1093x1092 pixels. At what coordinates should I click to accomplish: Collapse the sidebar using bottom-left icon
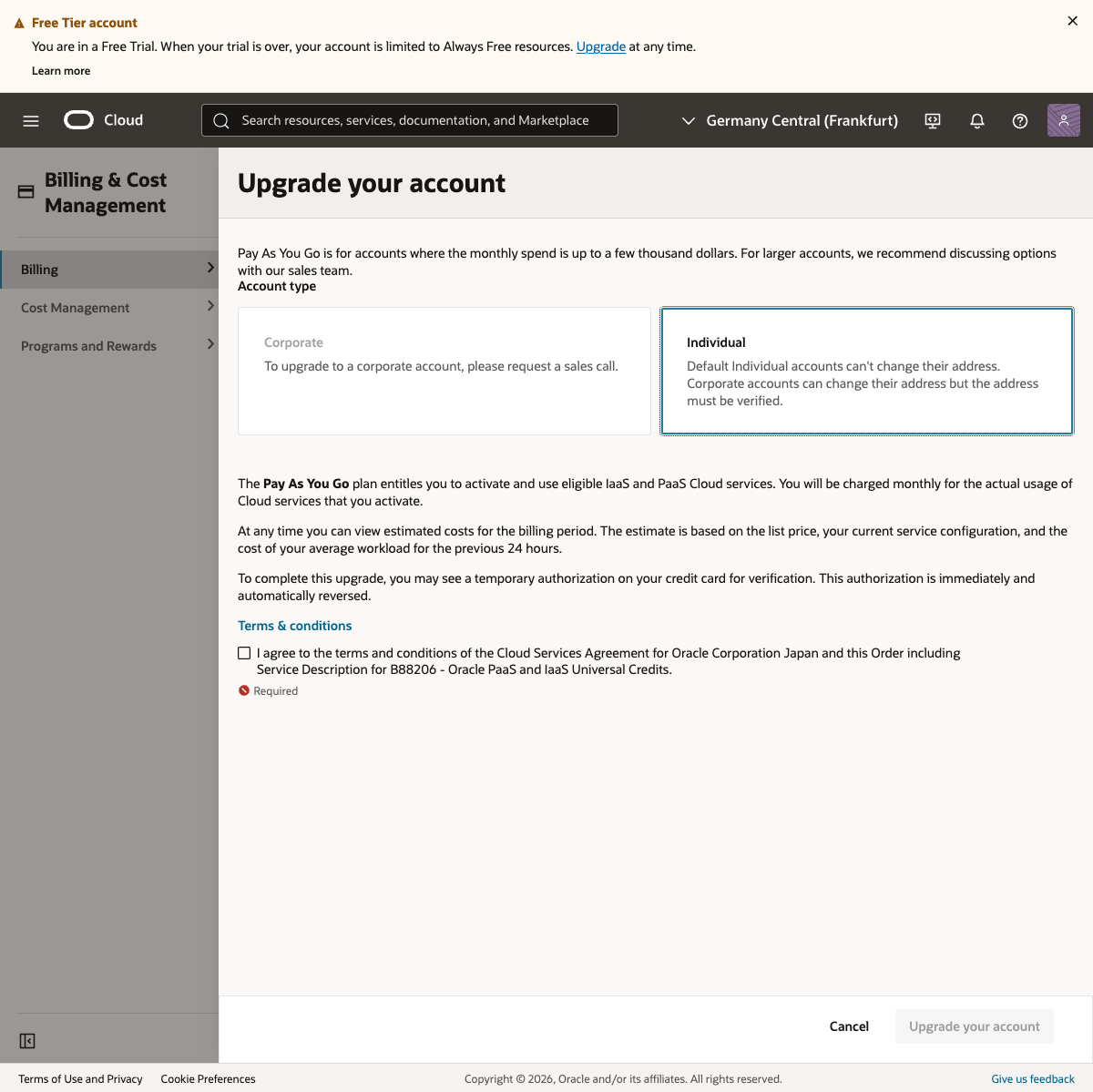tap(27, 1041)
